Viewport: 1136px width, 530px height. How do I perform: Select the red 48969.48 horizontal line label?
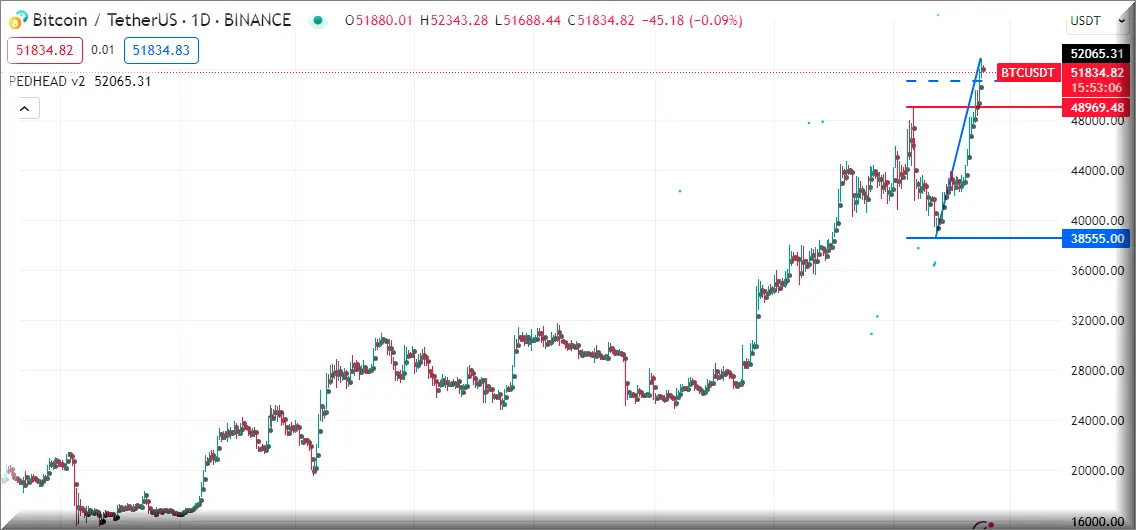coord(1095,107)
